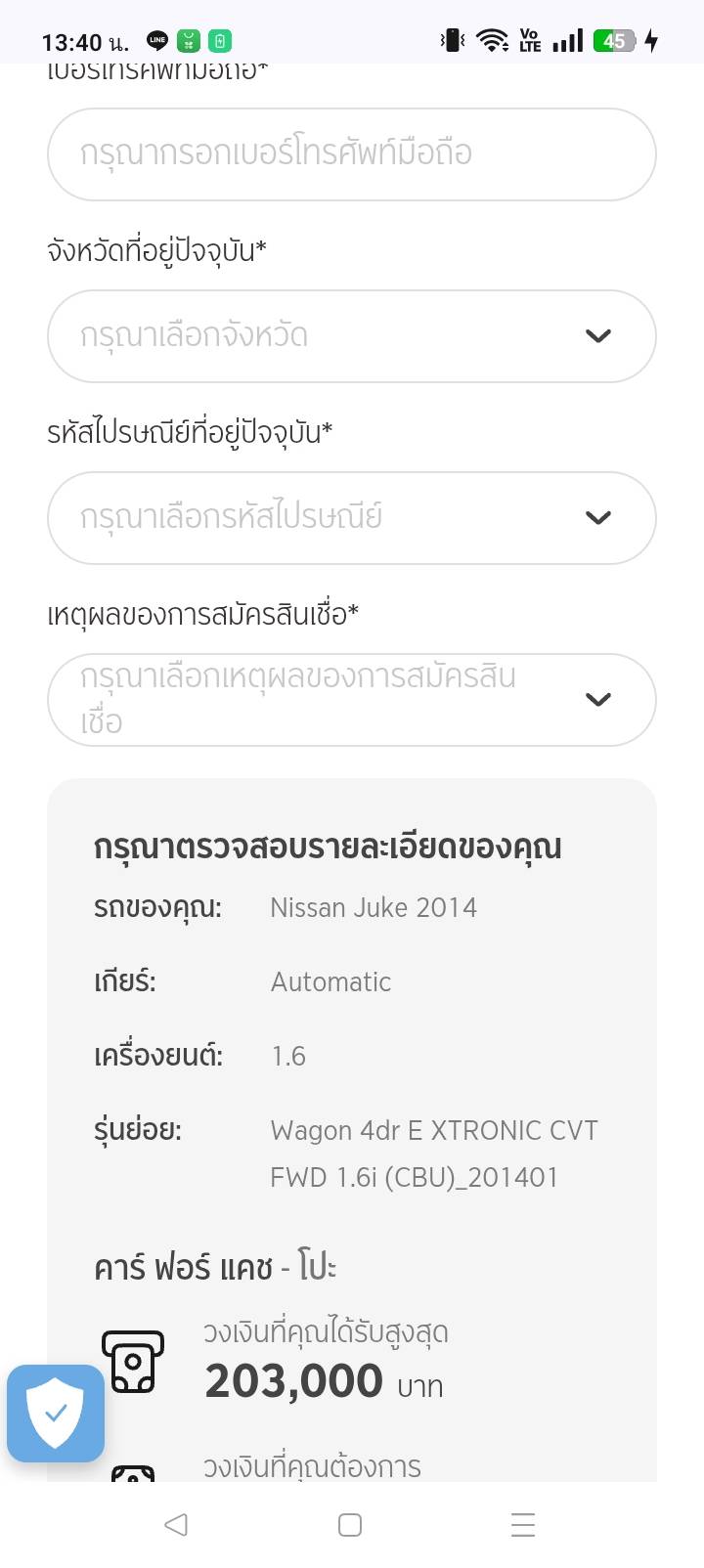Image resolution: width=704 pixels, height=1568 pixels.
Task: Tap the Nissan Juke 2014 car detail
Action: tap(374, 908)
